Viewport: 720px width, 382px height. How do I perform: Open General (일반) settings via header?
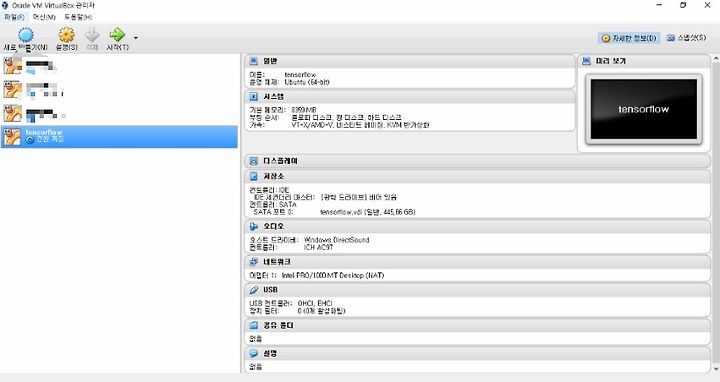270,61
